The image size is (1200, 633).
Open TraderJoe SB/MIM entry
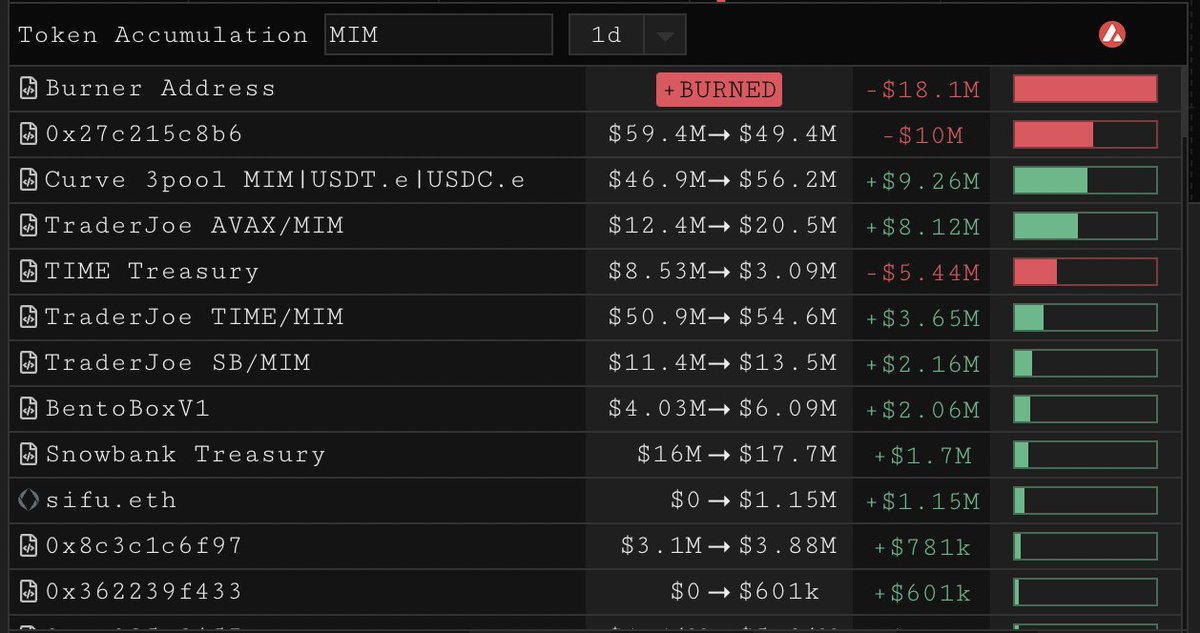178,363
